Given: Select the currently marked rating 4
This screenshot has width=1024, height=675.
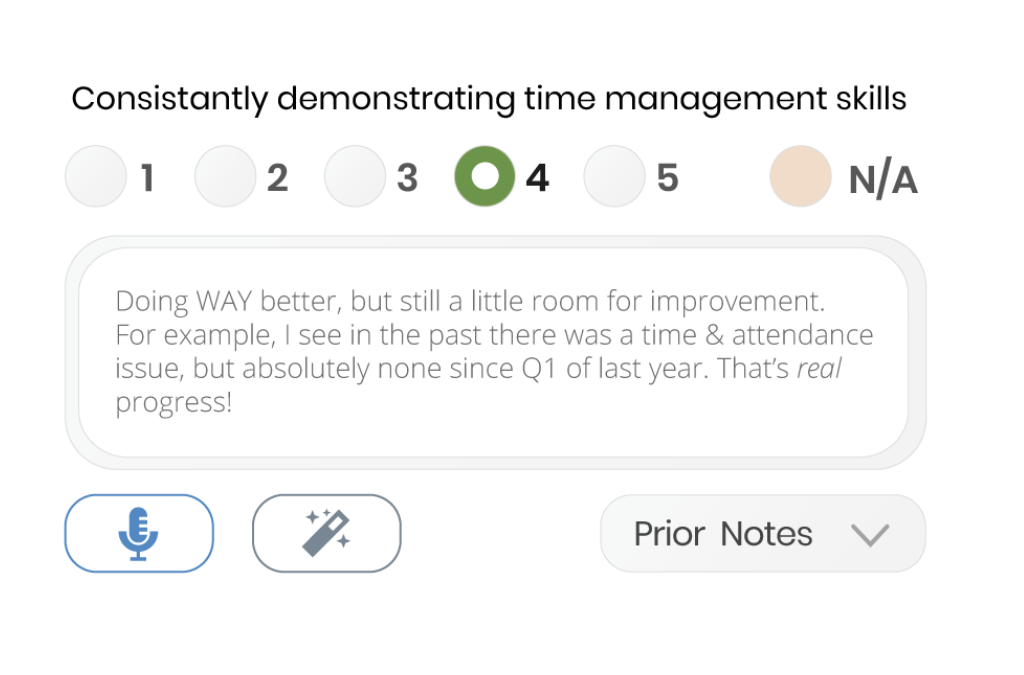Looking at the screenshot, I should (x=484, y=176).
